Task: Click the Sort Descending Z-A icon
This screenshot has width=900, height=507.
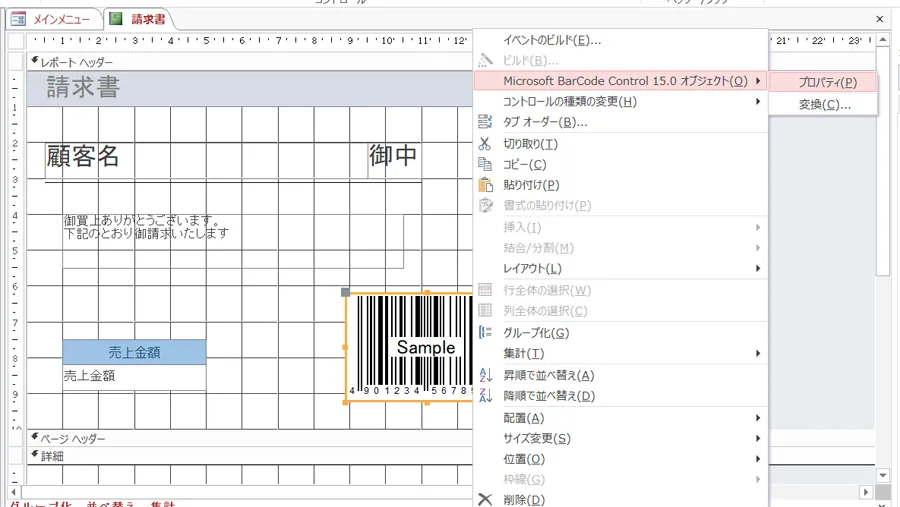Action: [x=486, y=396]
